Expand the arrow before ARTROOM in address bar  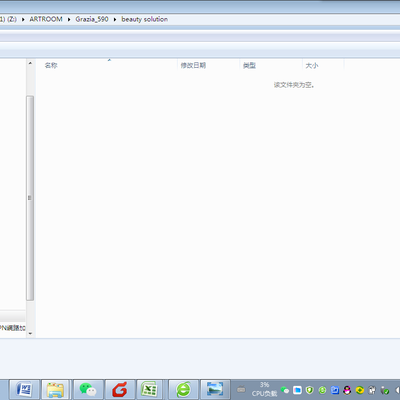(x=23, y=19)
